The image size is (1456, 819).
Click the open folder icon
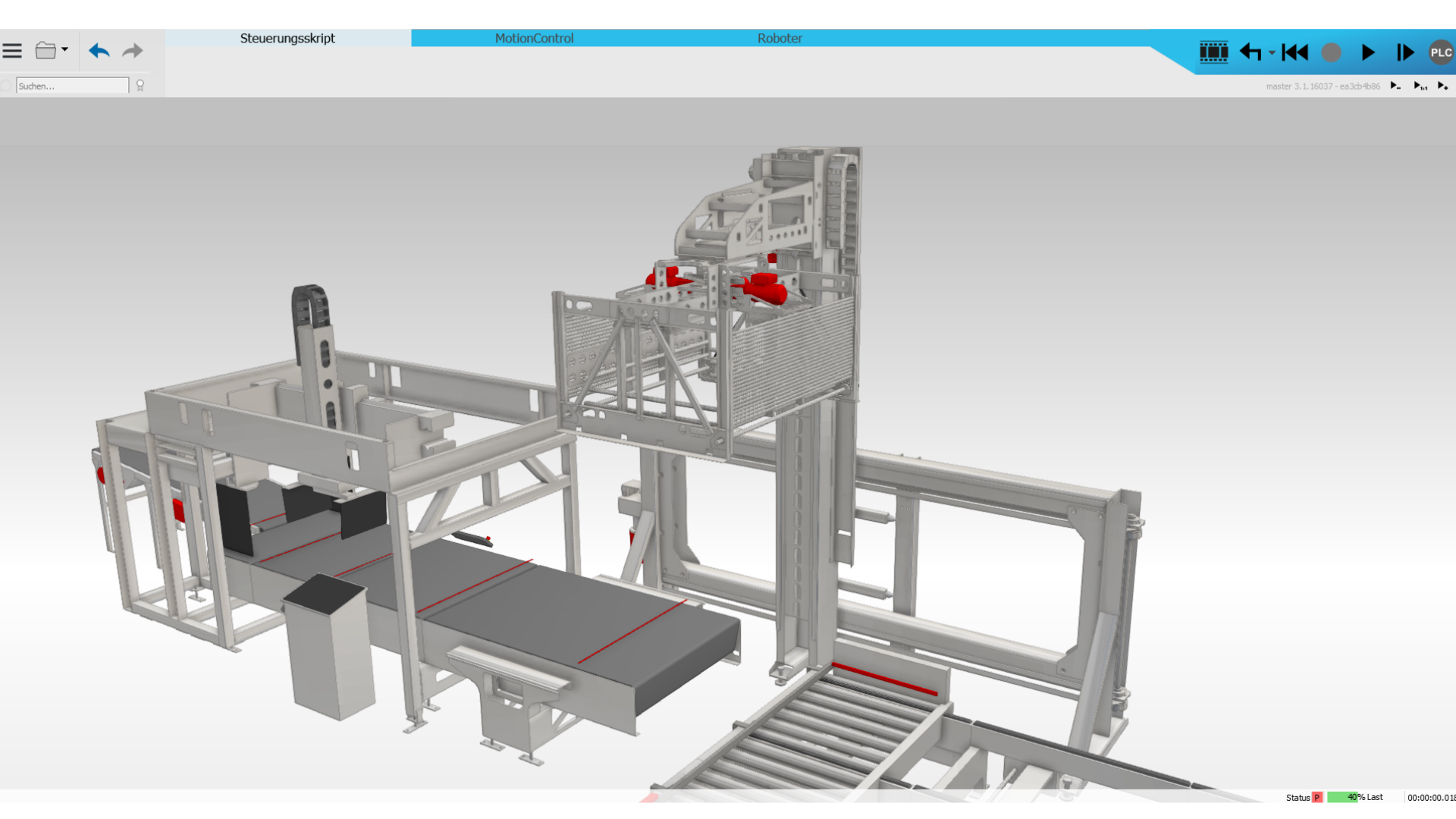[x=45, y=51]
